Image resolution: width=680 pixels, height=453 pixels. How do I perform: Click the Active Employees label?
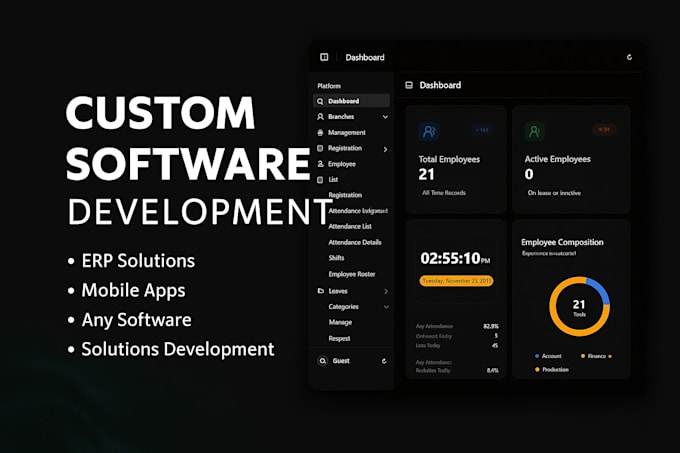coord(557,159)
